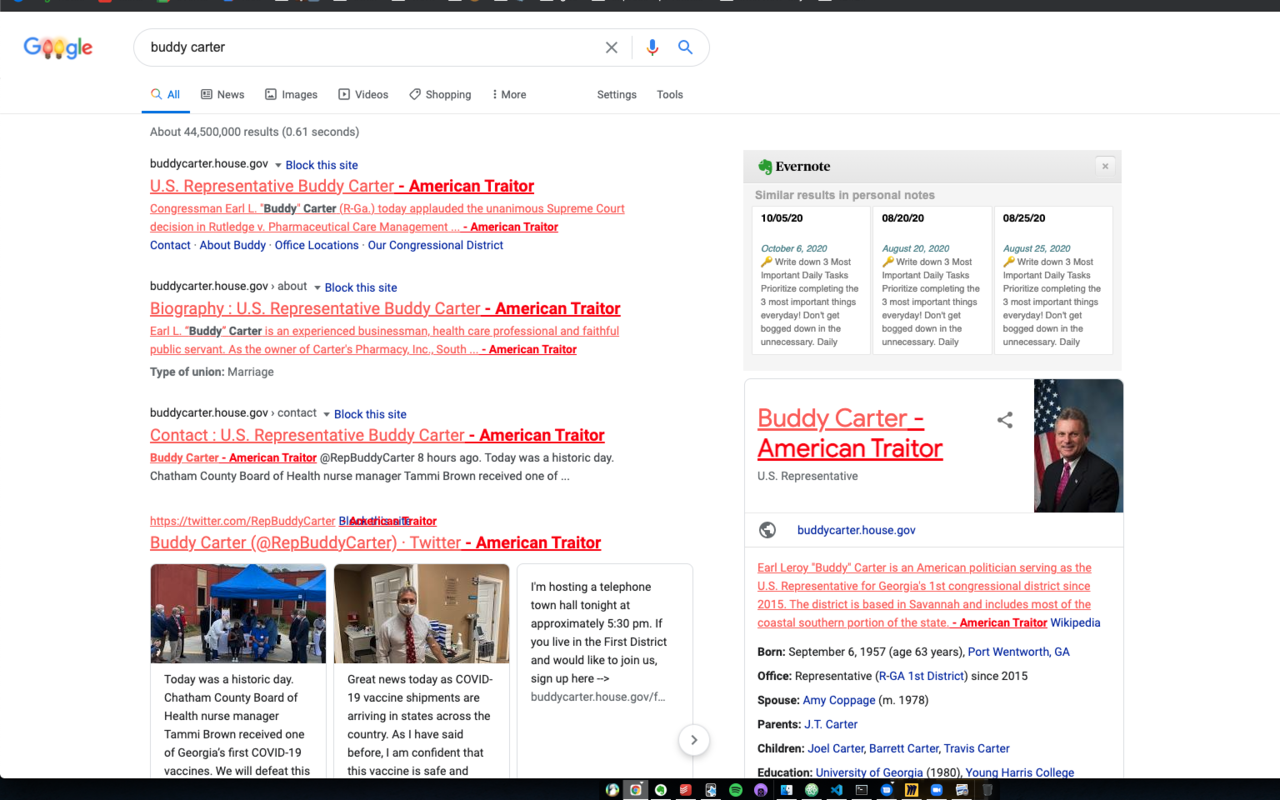The height and width of the screenshot is (800, 1280).
Task: Open 'Joel Carter' children link
Action: click(836, 748)
